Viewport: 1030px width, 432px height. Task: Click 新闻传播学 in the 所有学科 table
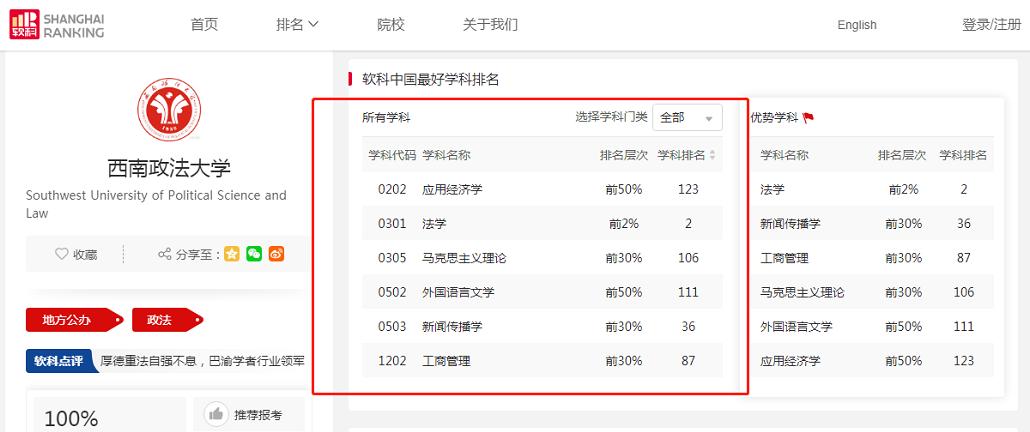pos(452,326)
